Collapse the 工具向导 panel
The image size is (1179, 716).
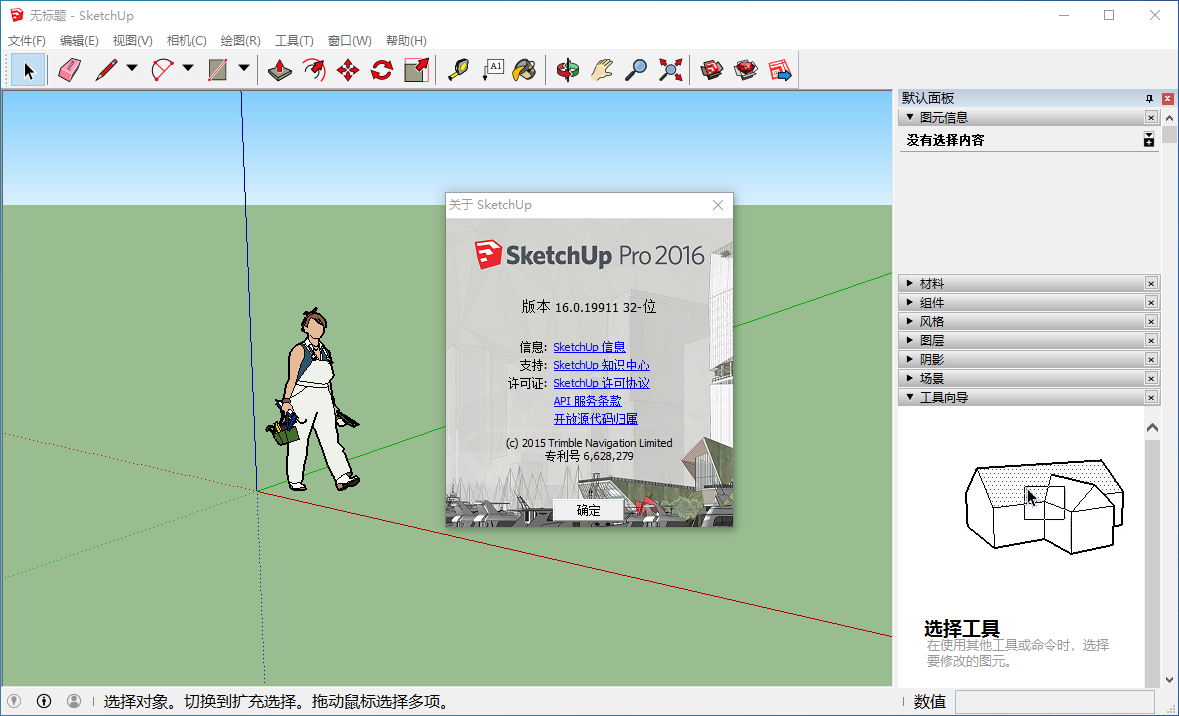(910, 397)
